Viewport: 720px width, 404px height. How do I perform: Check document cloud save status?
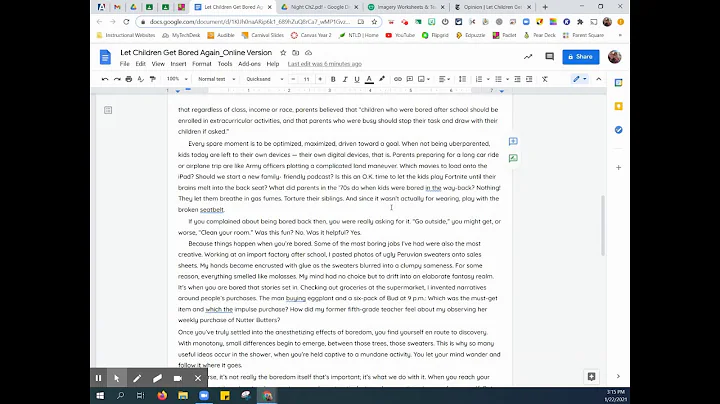pyautogui.click(x=309, y=53)
